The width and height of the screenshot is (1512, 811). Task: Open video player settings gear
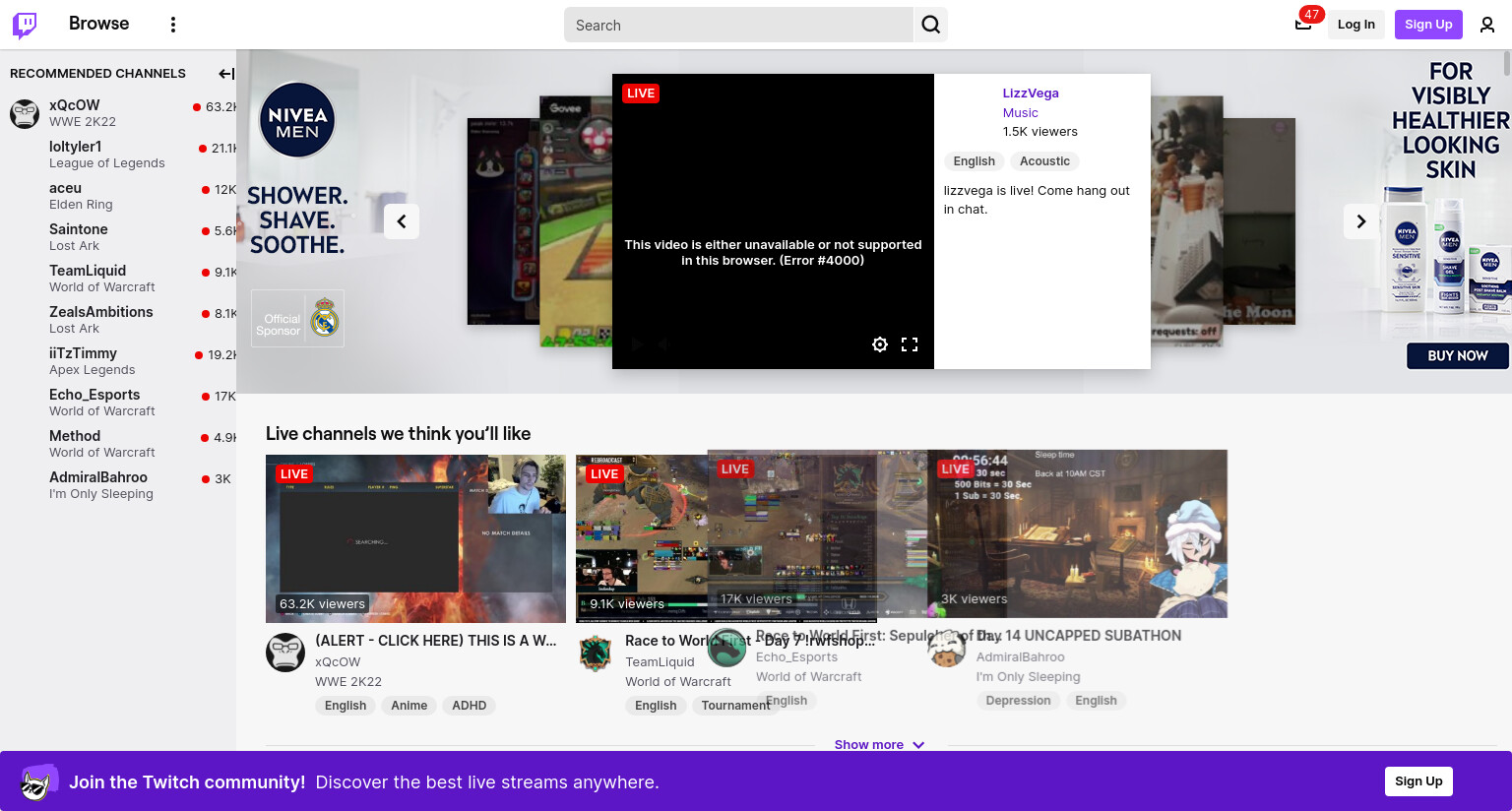(880, 344)
